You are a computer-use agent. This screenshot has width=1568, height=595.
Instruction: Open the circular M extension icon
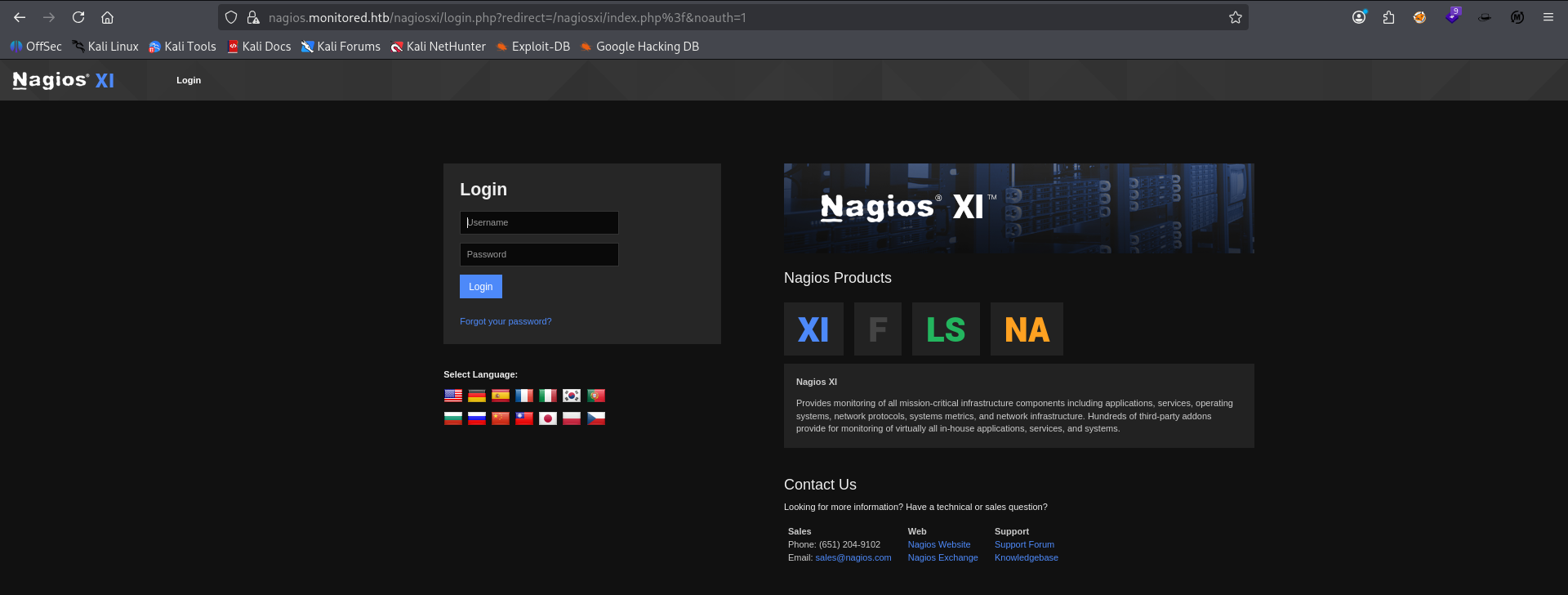tap(1517, 17)
